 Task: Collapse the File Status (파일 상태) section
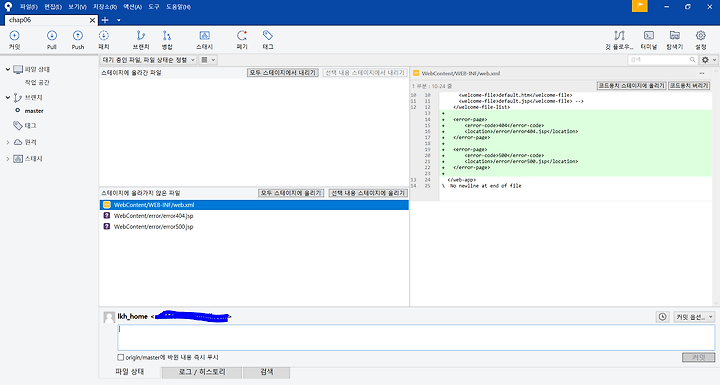coord(8,69)
